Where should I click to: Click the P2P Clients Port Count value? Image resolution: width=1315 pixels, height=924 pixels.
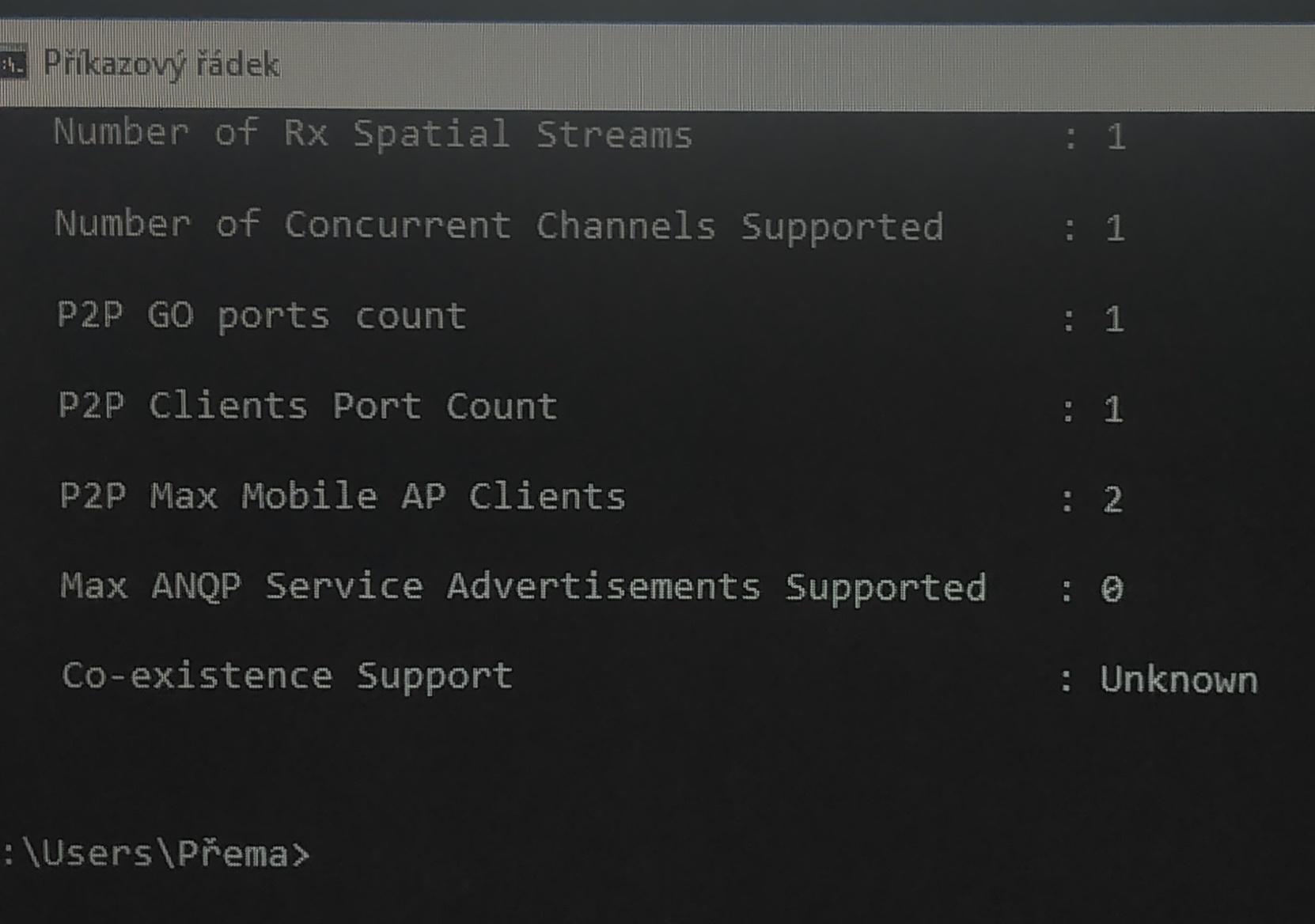[x=1113, y=410]
